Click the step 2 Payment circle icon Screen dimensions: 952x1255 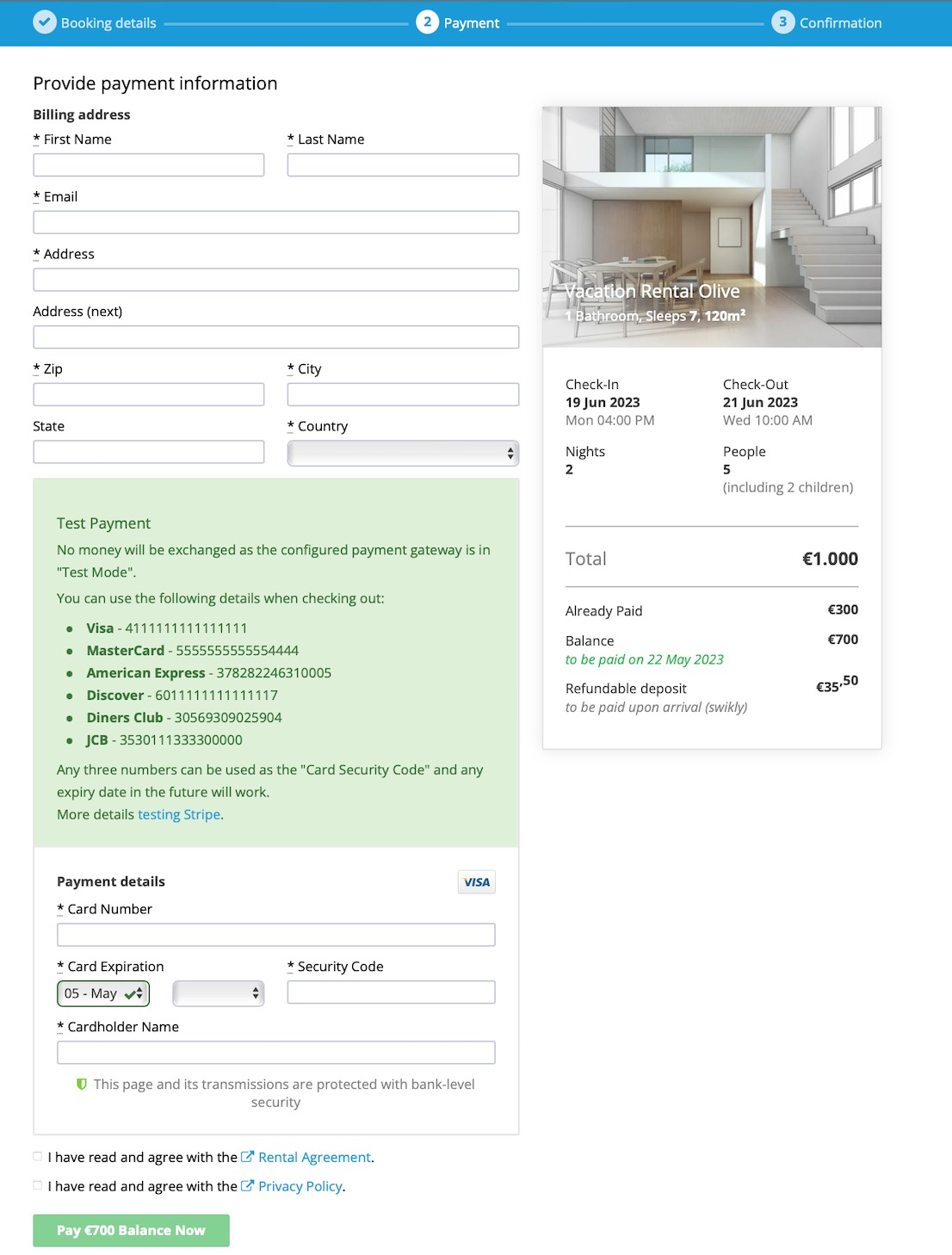point(427,22)
